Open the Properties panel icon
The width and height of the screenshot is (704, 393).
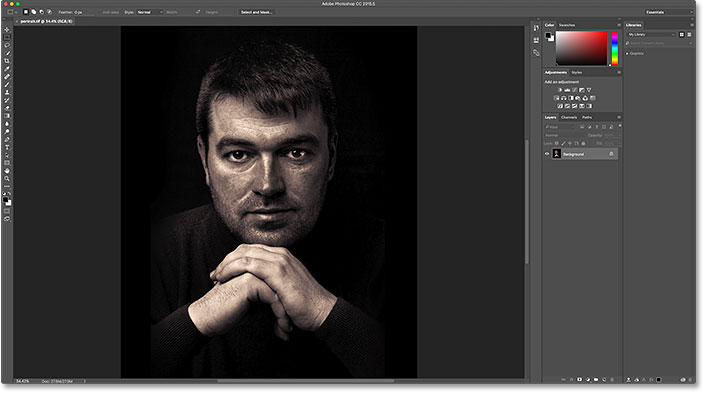click(x=536, y=40)
